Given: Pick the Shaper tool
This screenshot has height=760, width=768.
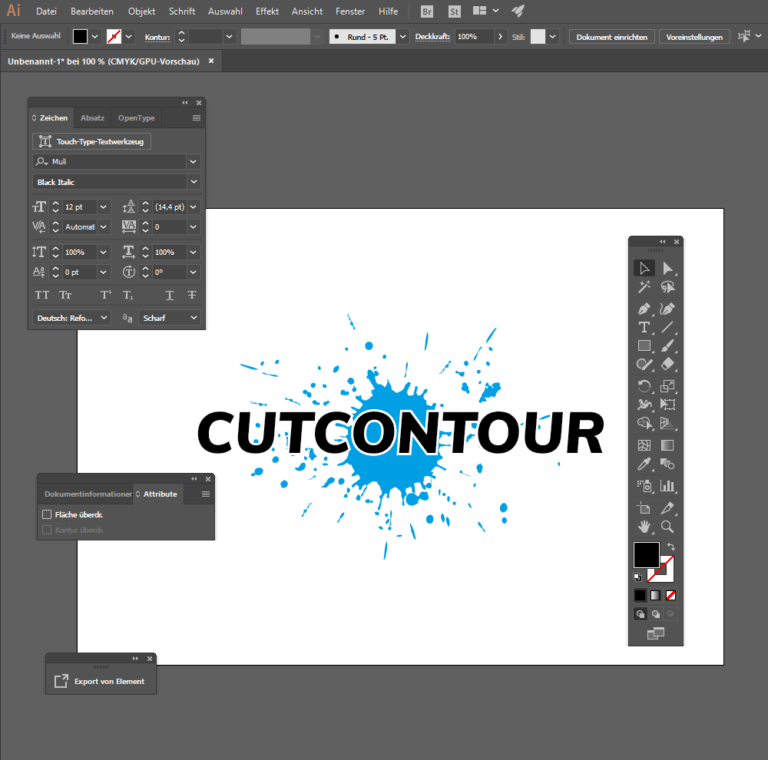Looking at the screenshot, I should (644, 364).
